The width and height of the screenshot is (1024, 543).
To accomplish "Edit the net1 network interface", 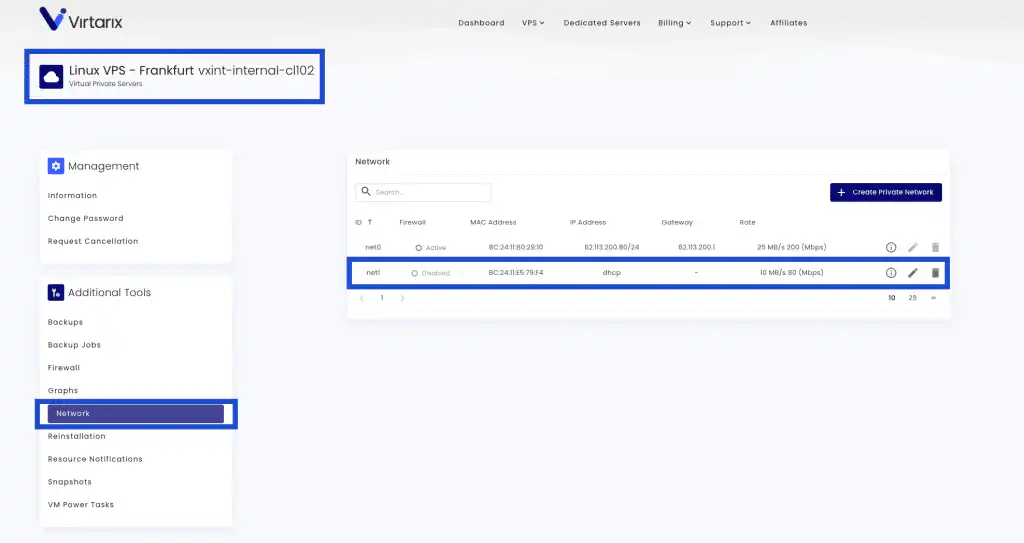I will point(913,273).
